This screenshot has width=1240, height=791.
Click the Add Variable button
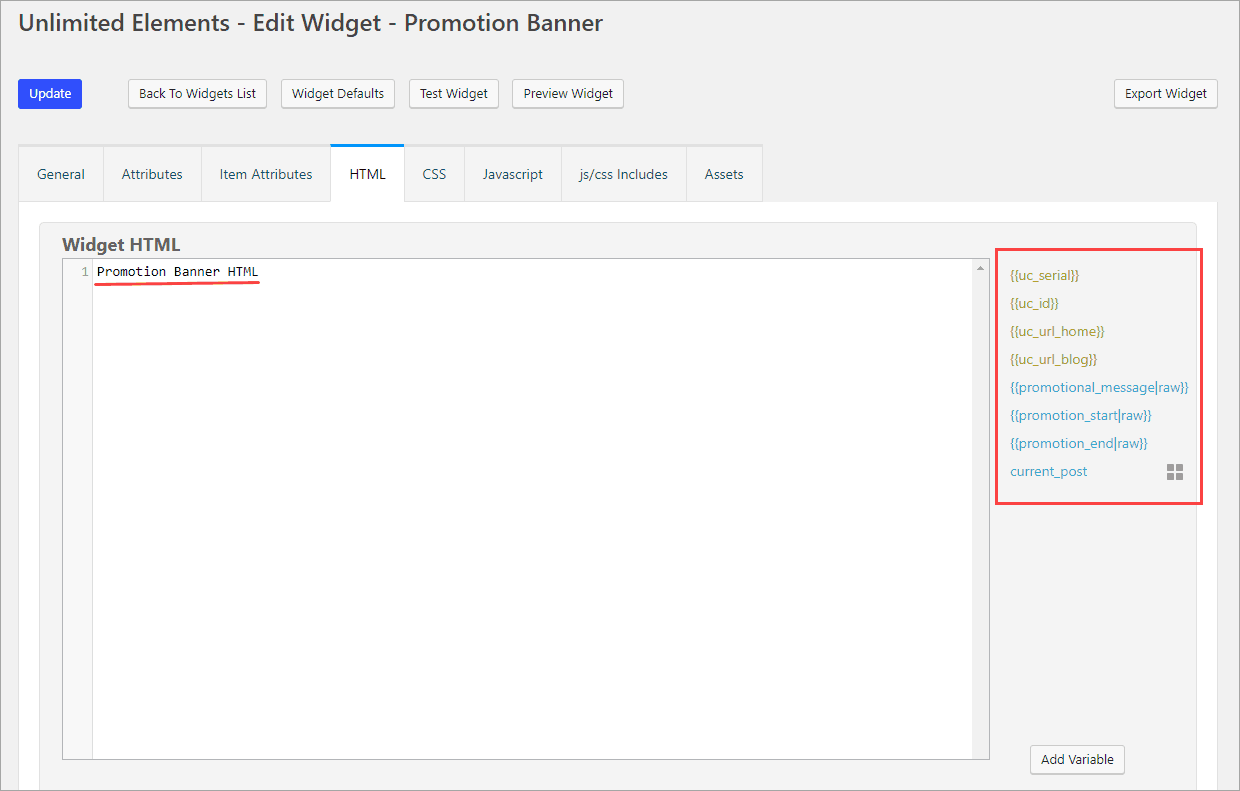(1077, 759)
